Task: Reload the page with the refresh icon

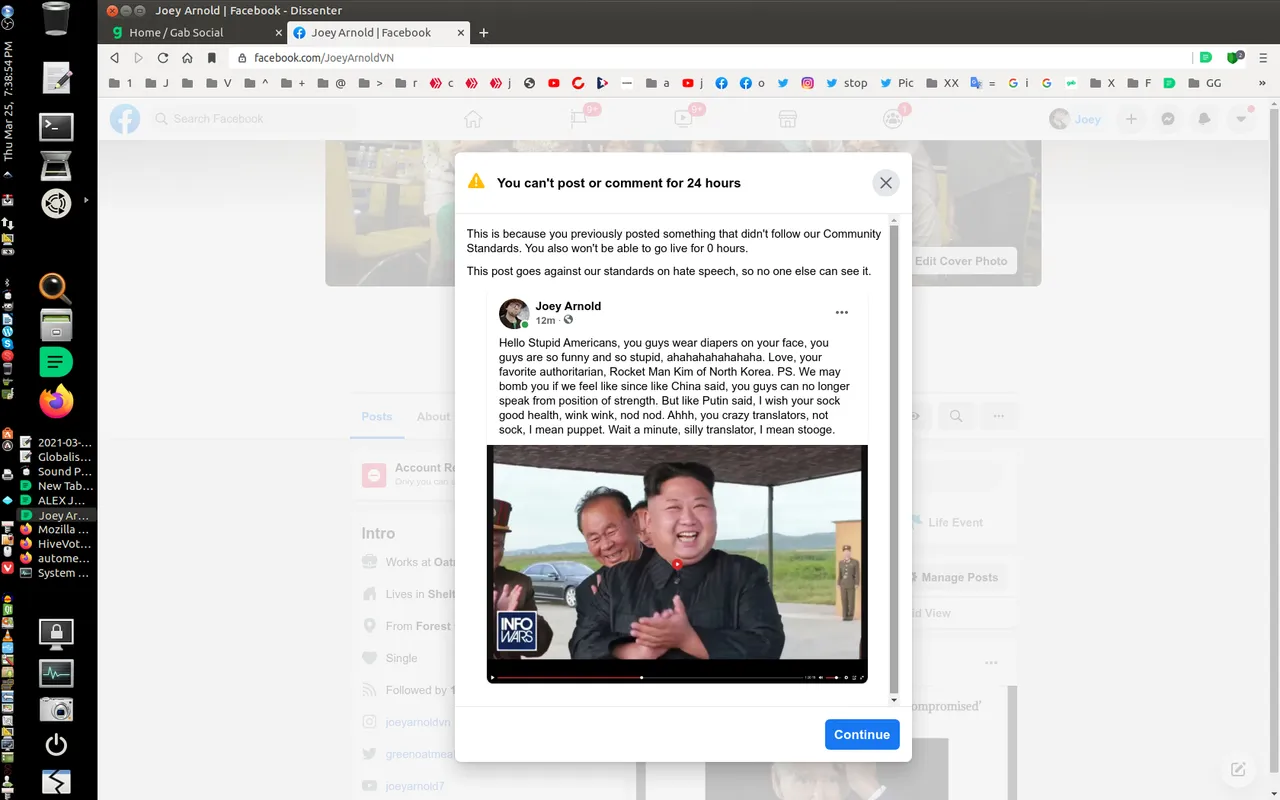Action: pyautogui.click(x=163, y=58)
